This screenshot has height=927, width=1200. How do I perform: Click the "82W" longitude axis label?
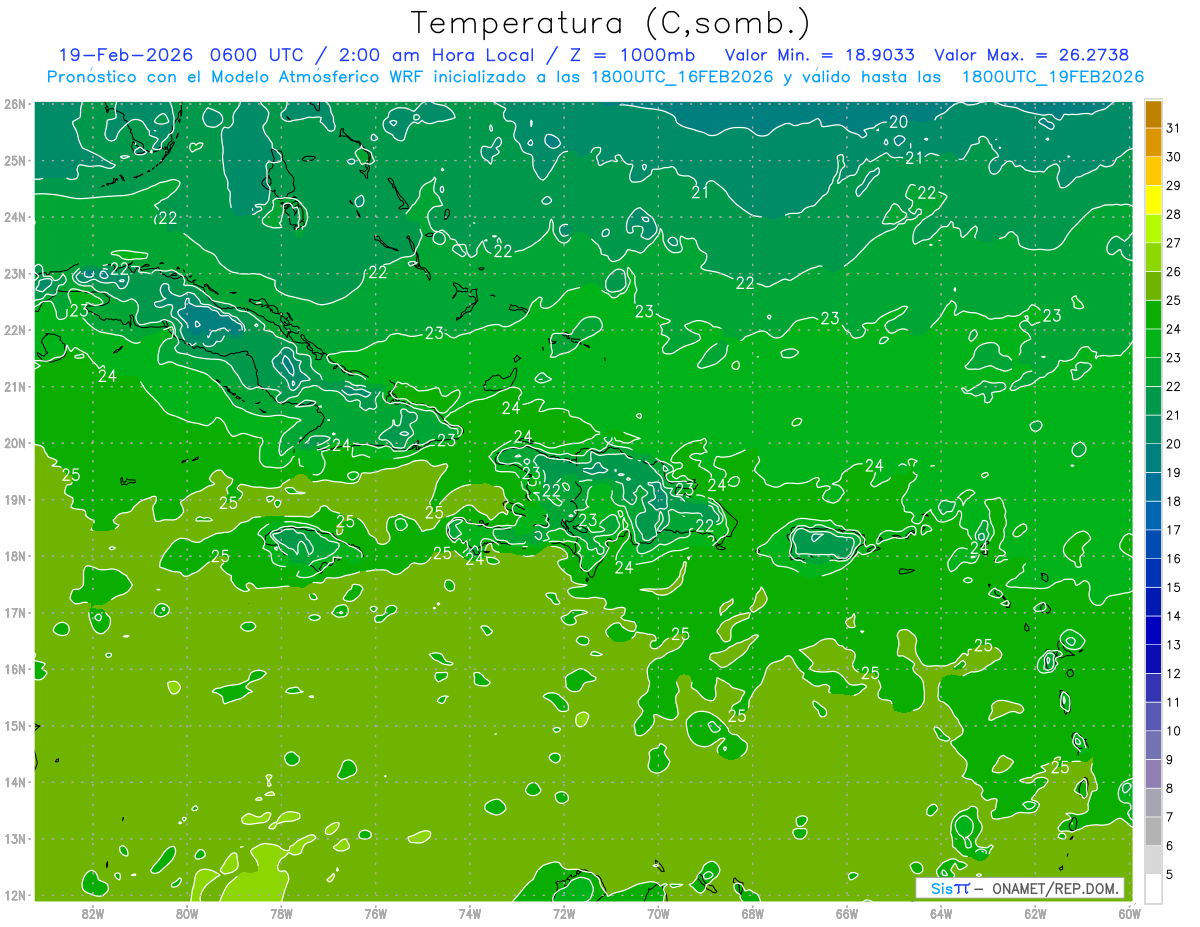pyautogui.click(x=93, y=913)
